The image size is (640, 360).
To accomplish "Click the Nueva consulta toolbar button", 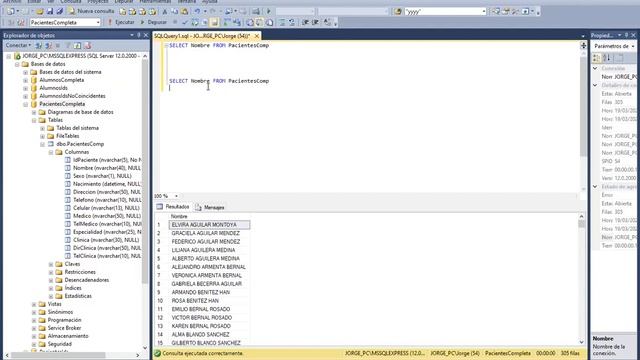I will tap(91, 11).
